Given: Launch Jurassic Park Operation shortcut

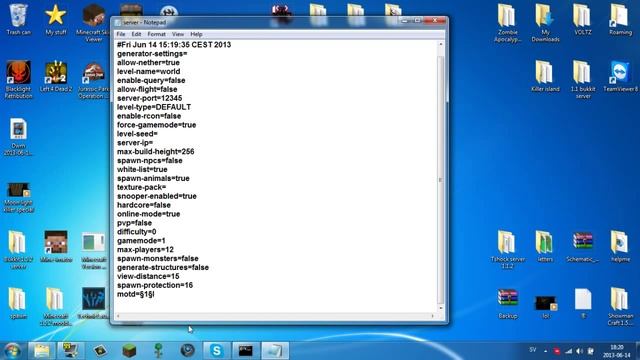Looking at the screenshot, I should [x=93, y=80].
